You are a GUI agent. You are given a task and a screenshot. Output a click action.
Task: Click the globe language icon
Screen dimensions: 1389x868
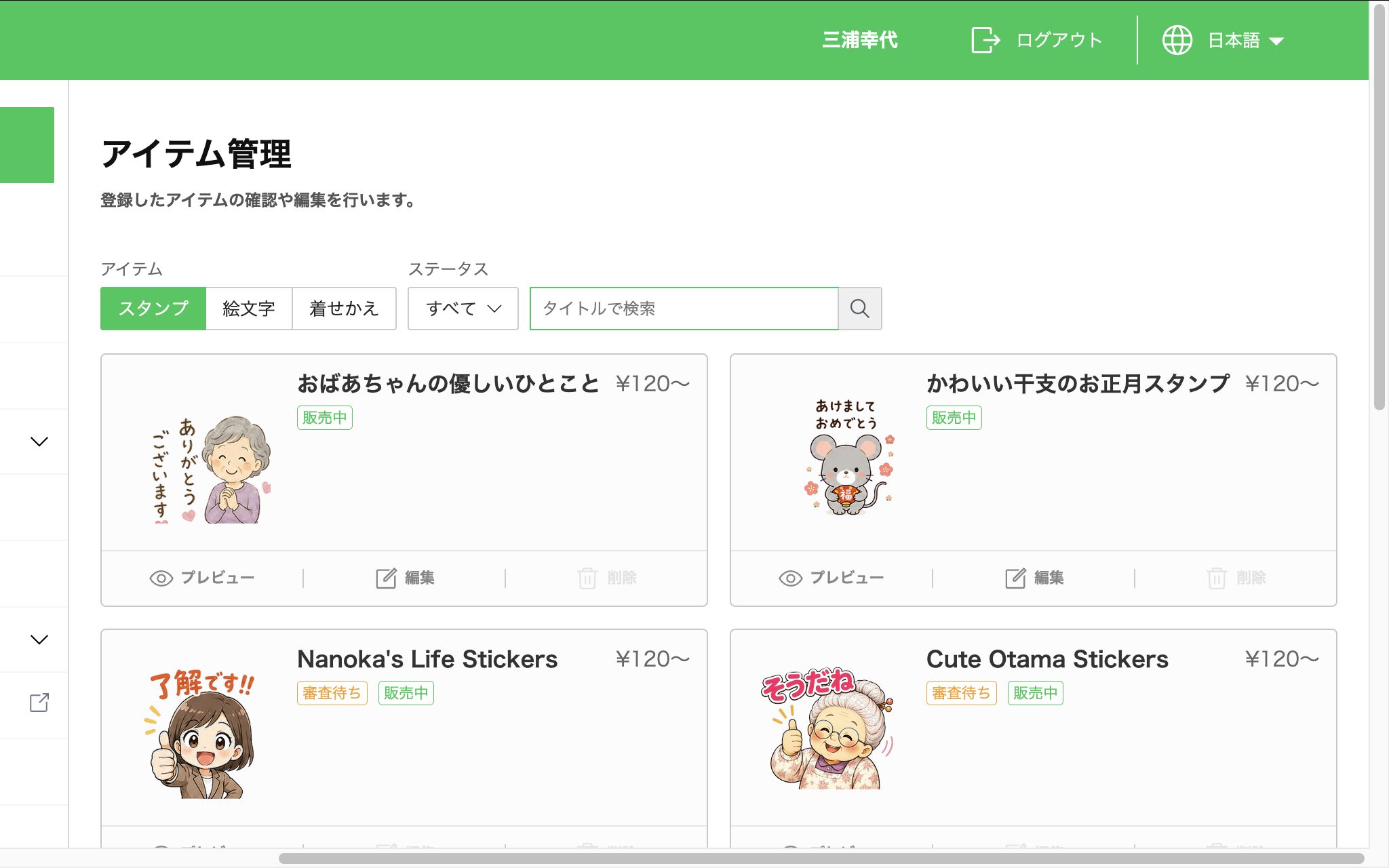point(1177,40)
